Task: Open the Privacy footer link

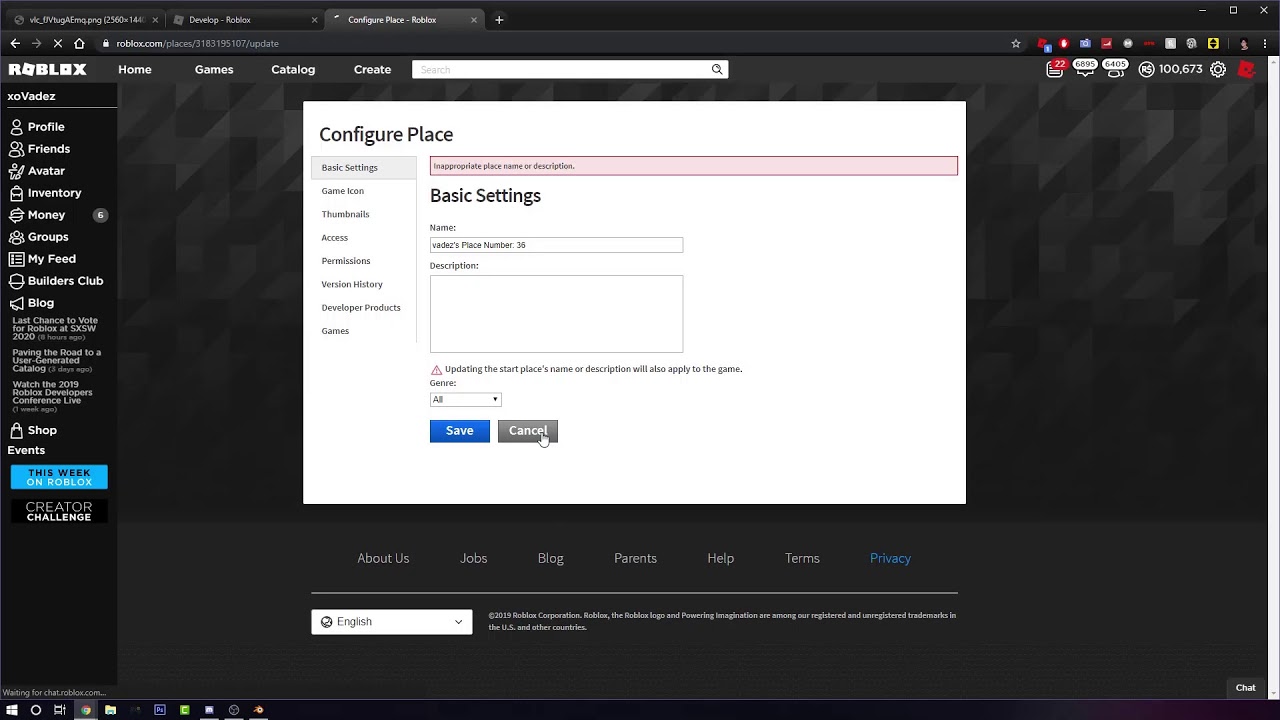Action: click(890, 558)
